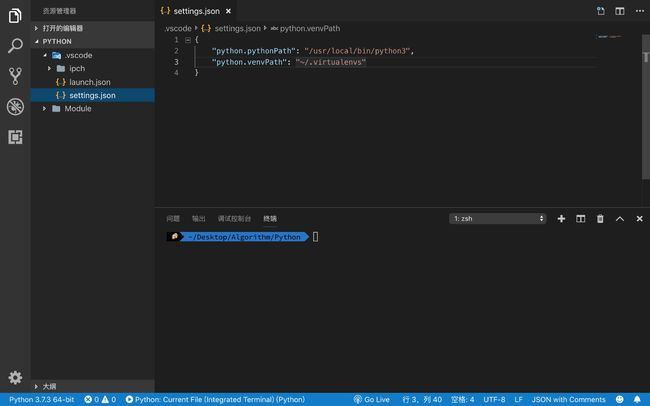This screenshot has width=650, height=406.
Task: Click the 资源管理器 explorer title
Action: pos(59,11)
